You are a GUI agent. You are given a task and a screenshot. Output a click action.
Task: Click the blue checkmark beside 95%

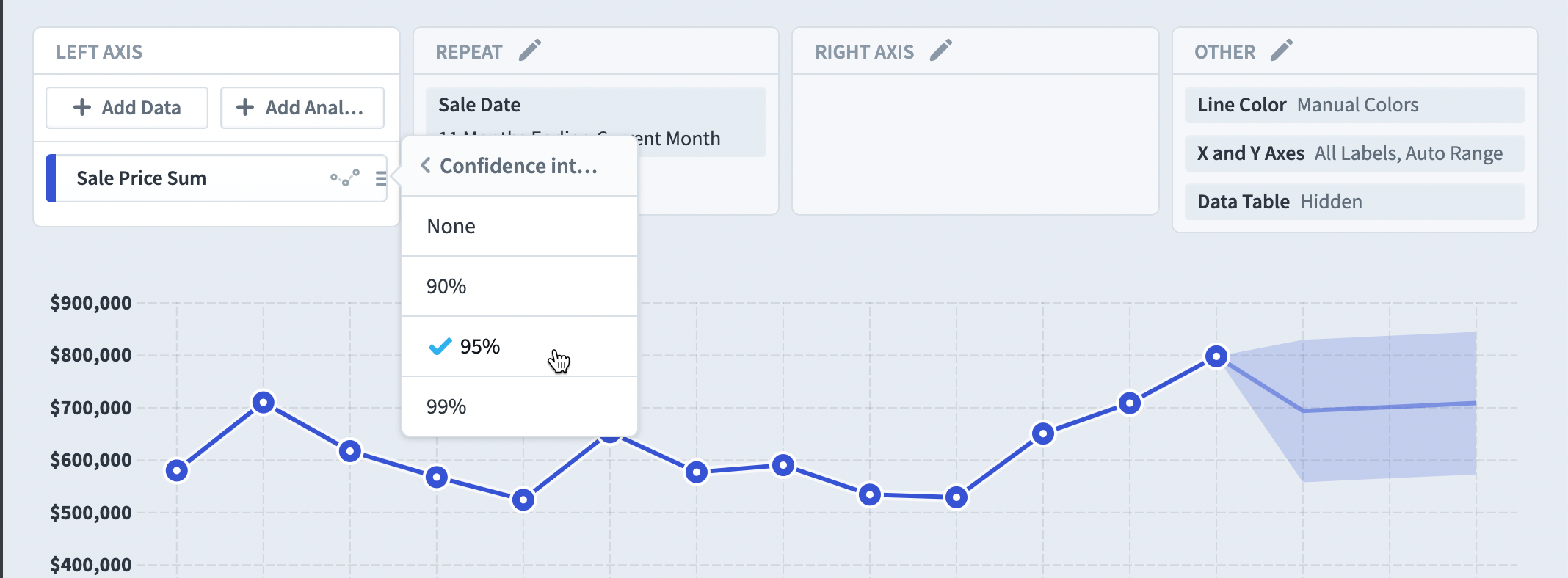point(440,346)
